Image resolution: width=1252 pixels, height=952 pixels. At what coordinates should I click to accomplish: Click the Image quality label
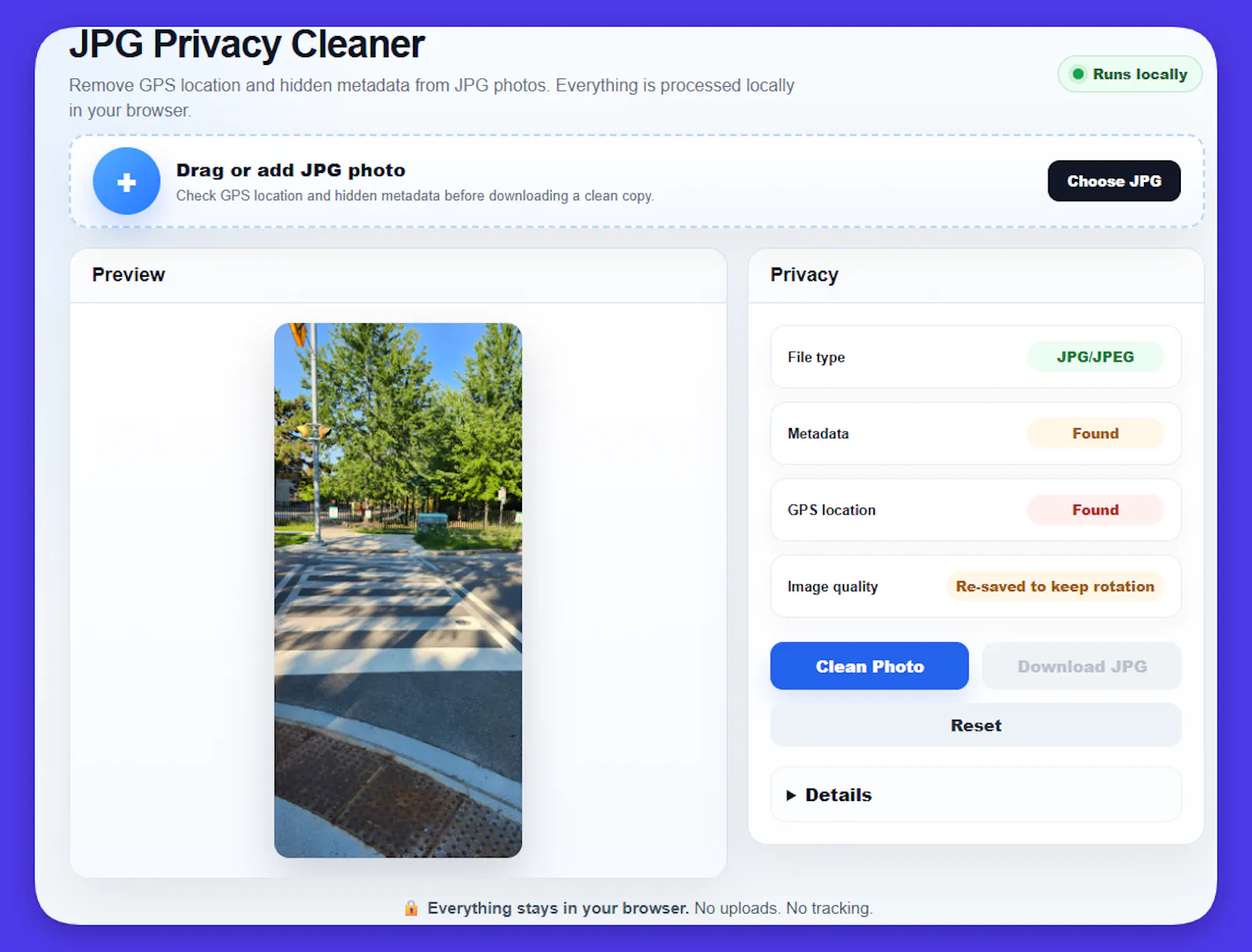(x=833, y=587)
